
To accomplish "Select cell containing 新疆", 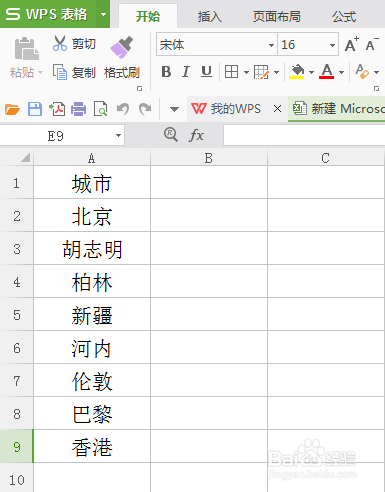I will click(x=92, y=315).
